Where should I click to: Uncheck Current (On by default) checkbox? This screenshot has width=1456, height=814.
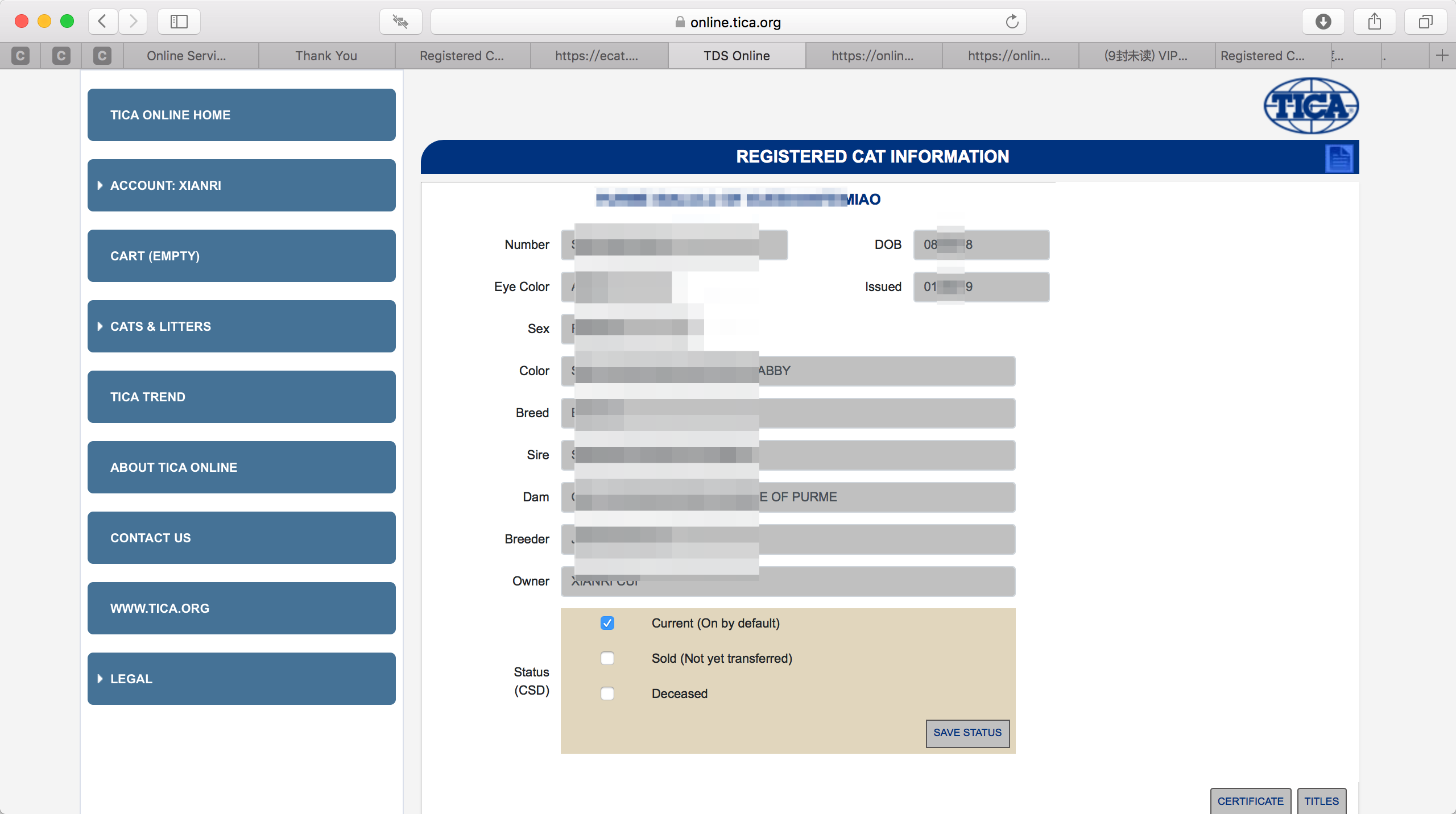coord(607,623)
